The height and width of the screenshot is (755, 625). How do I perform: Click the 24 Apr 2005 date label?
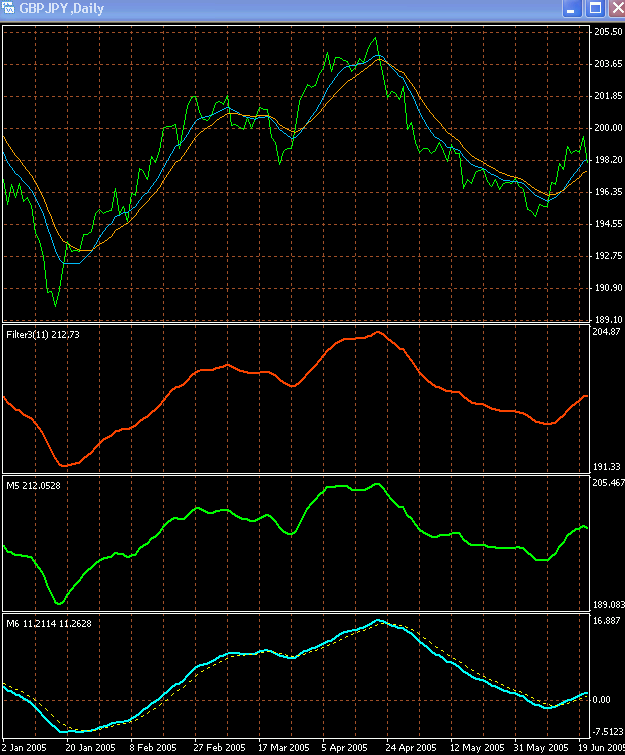point(411,748)
